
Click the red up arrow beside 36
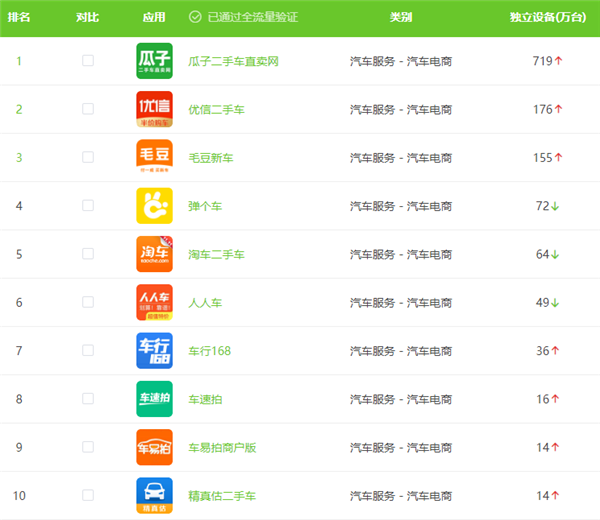(555, 350)
